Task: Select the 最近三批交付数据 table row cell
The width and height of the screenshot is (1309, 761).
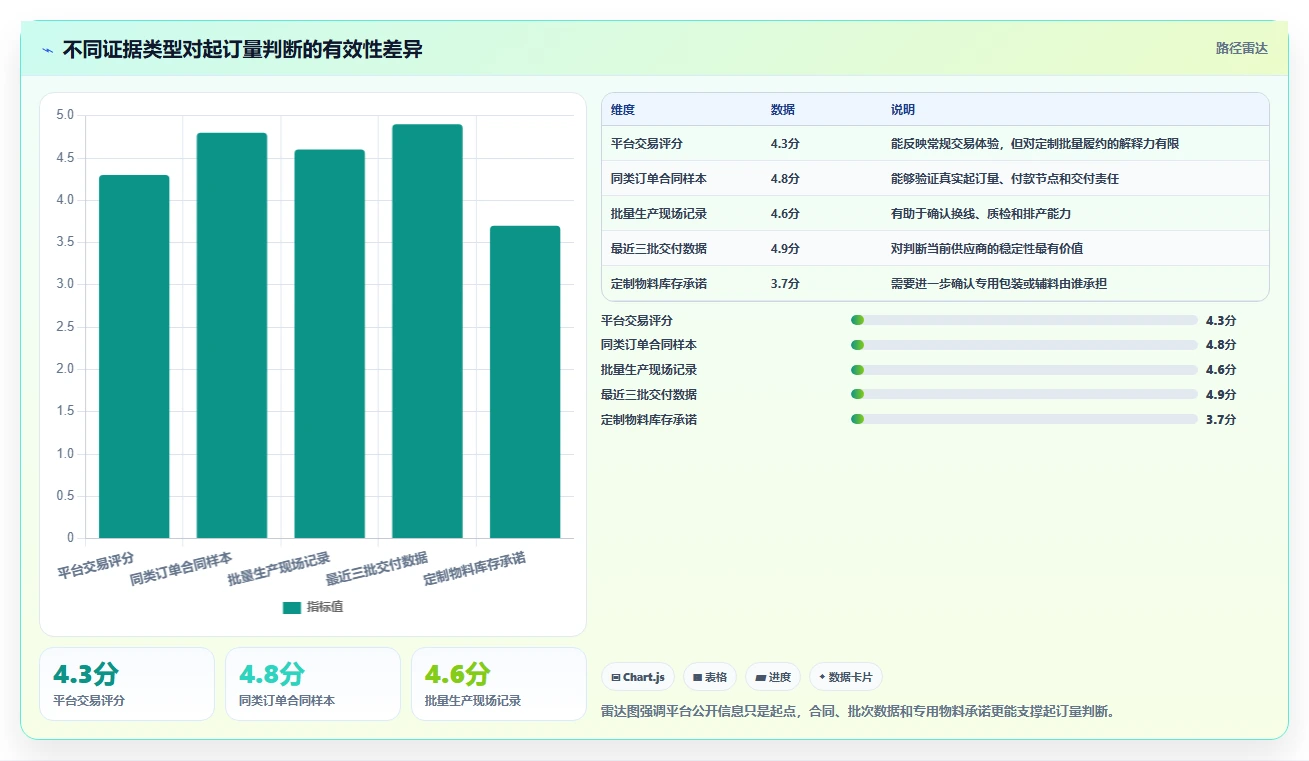Action: point(659,249)
